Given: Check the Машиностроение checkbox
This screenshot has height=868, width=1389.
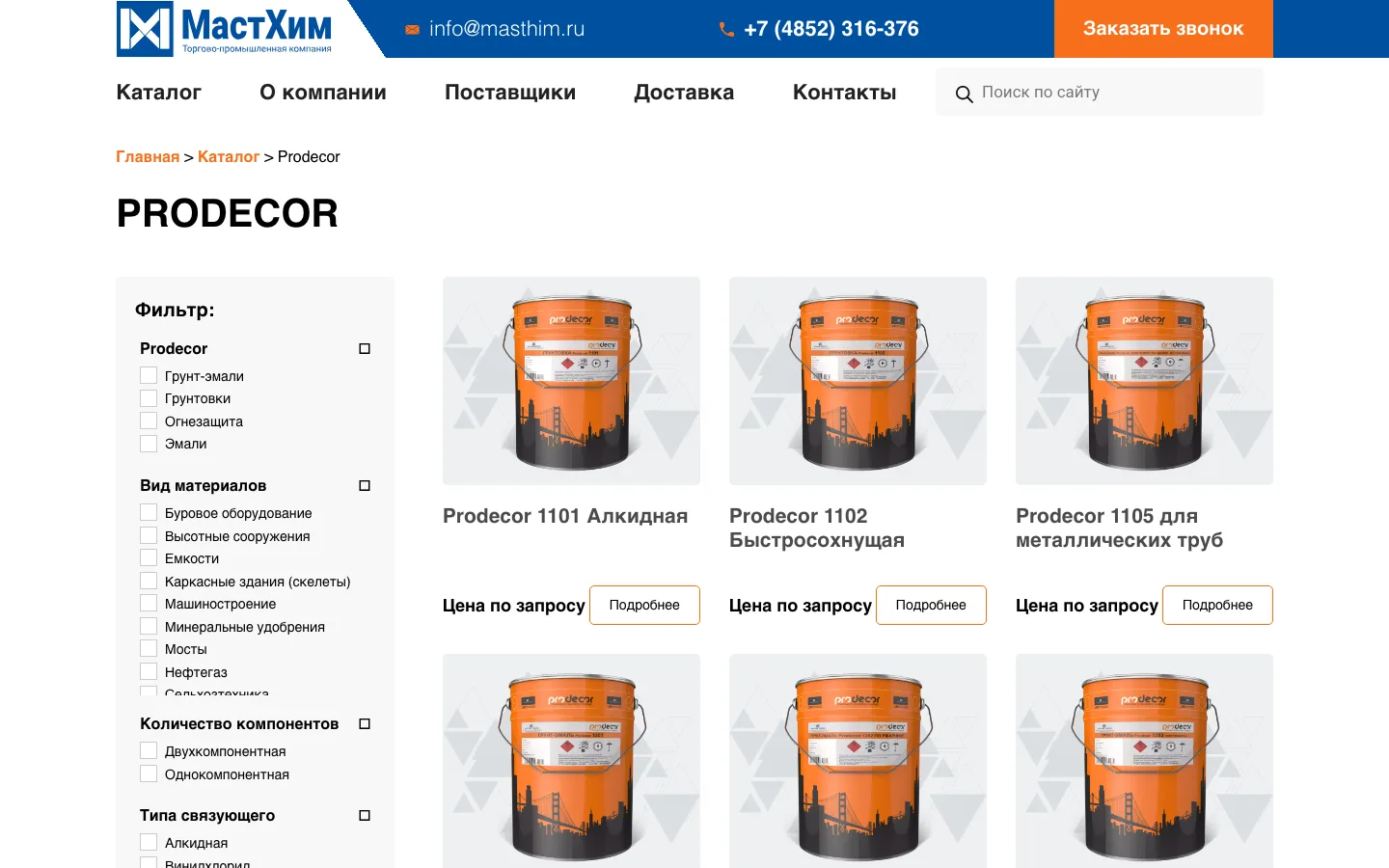Looking at the screenshot, I should tap(149, 603).
